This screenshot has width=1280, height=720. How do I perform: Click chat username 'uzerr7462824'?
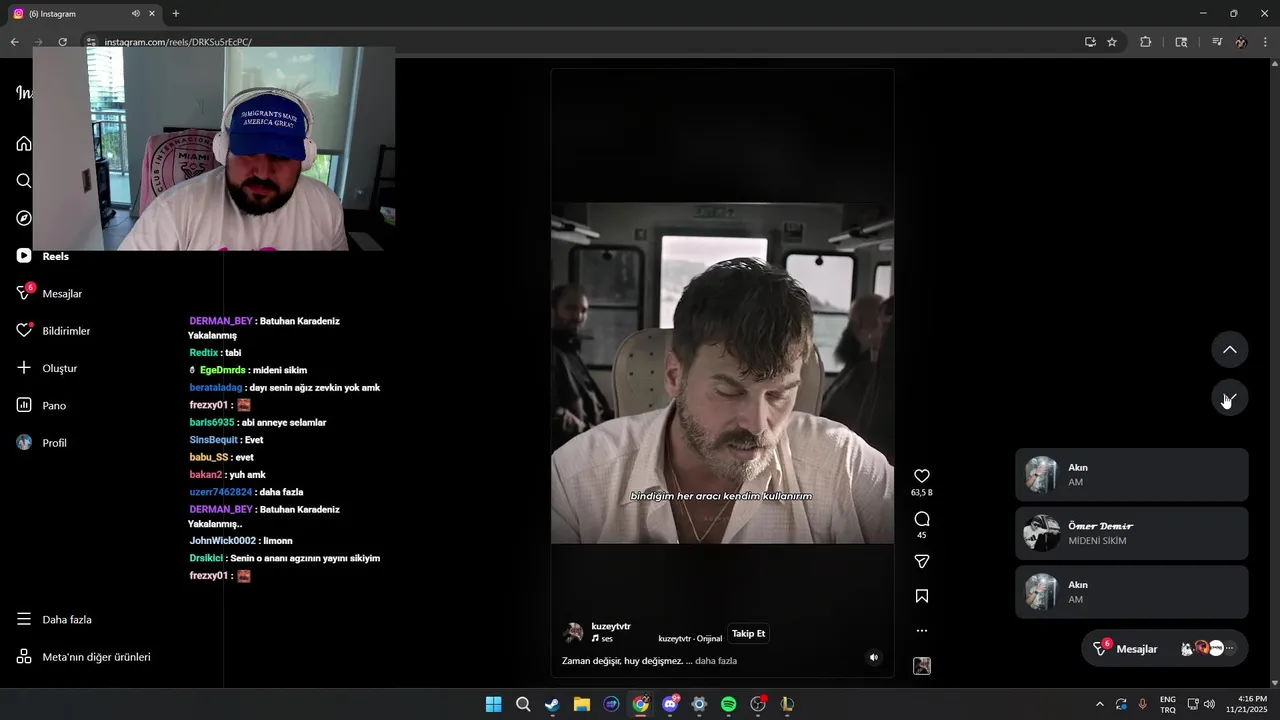(x=221, y=492)
